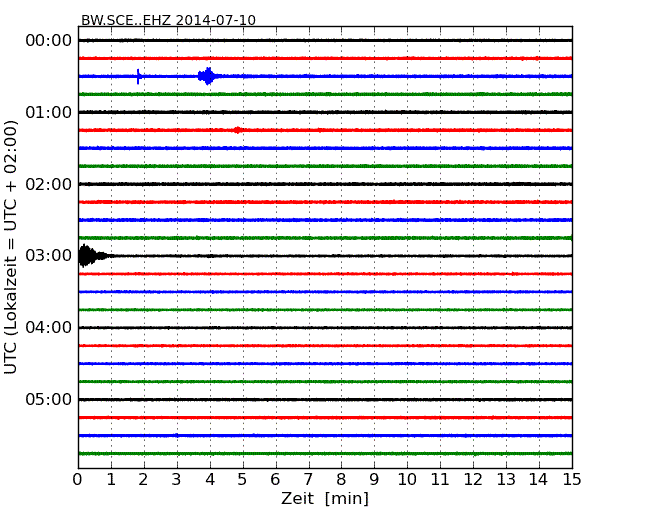Screen dimensions: 650x520
Task: Click the UTC Lokalzeit y-axis label
Action: 12,247
